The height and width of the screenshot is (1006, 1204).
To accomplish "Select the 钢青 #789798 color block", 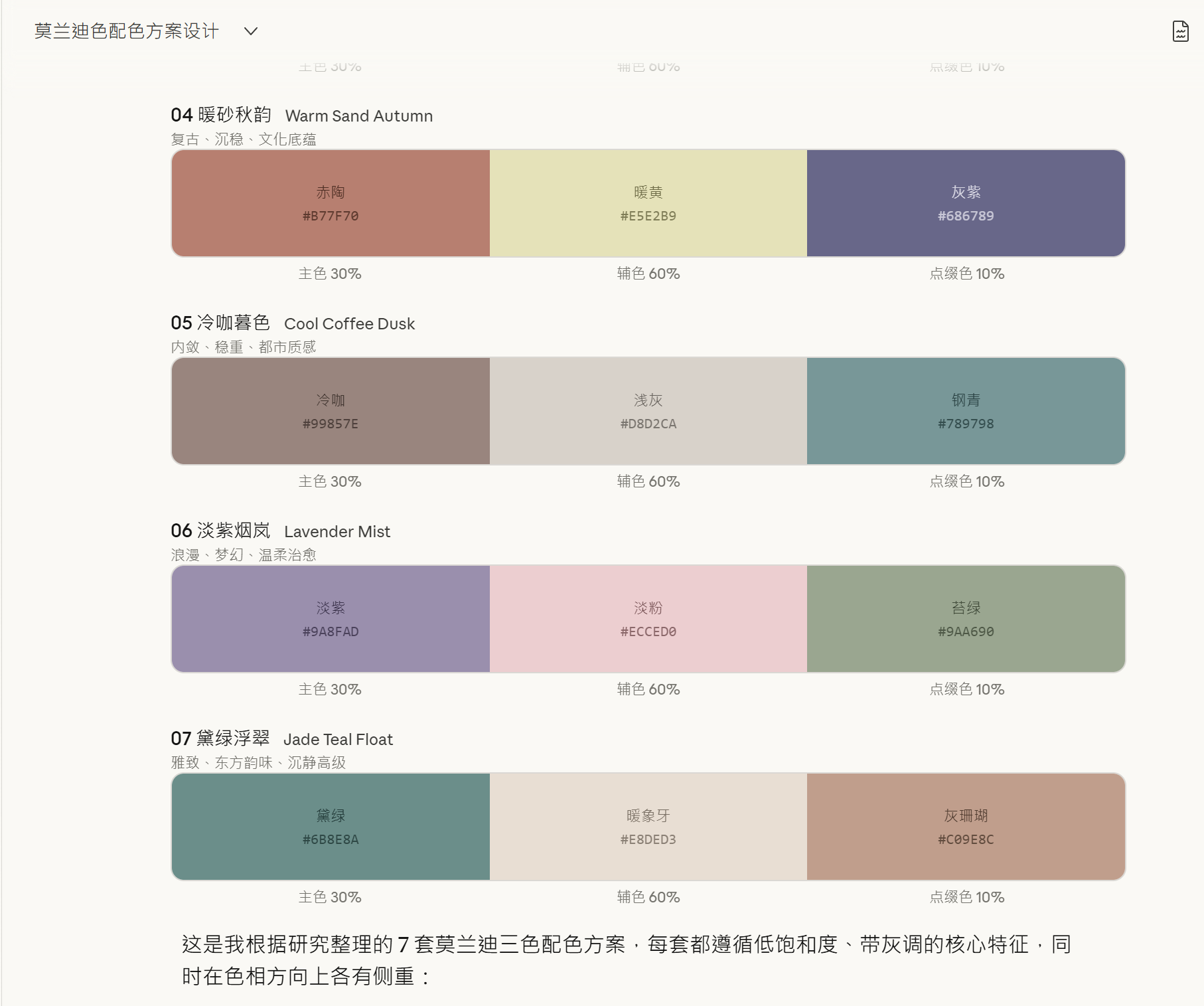I will 966,411.
